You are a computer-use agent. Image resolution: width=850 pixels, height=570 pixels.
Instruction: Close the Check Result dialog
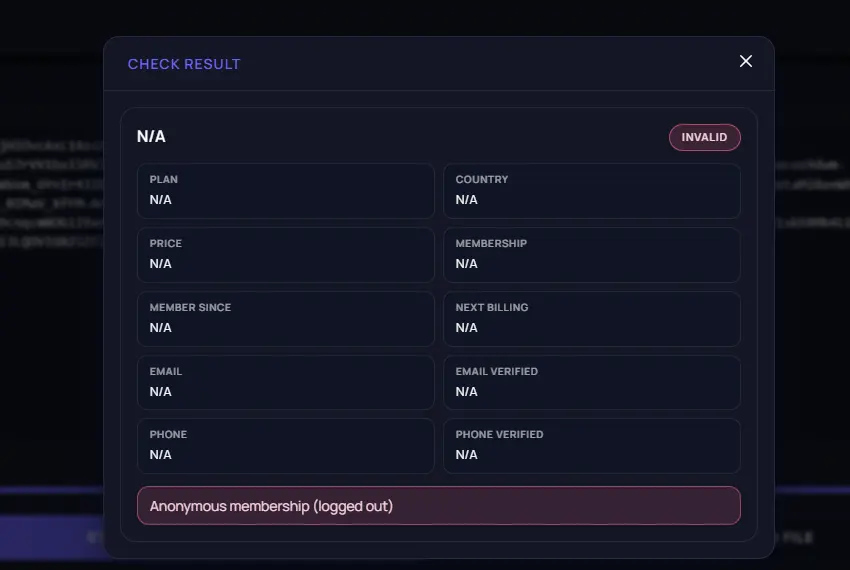pyautogui.click(x=745, y=61)
